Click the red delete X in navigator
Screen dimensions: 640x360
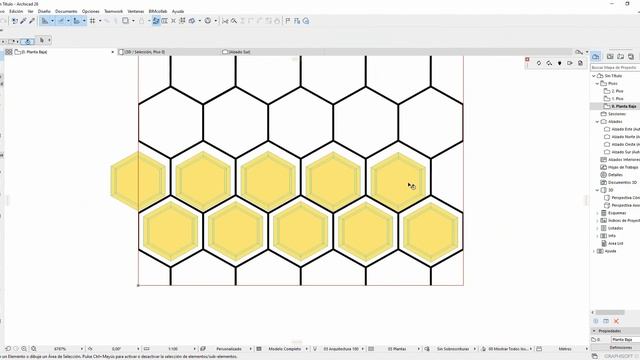616,322
